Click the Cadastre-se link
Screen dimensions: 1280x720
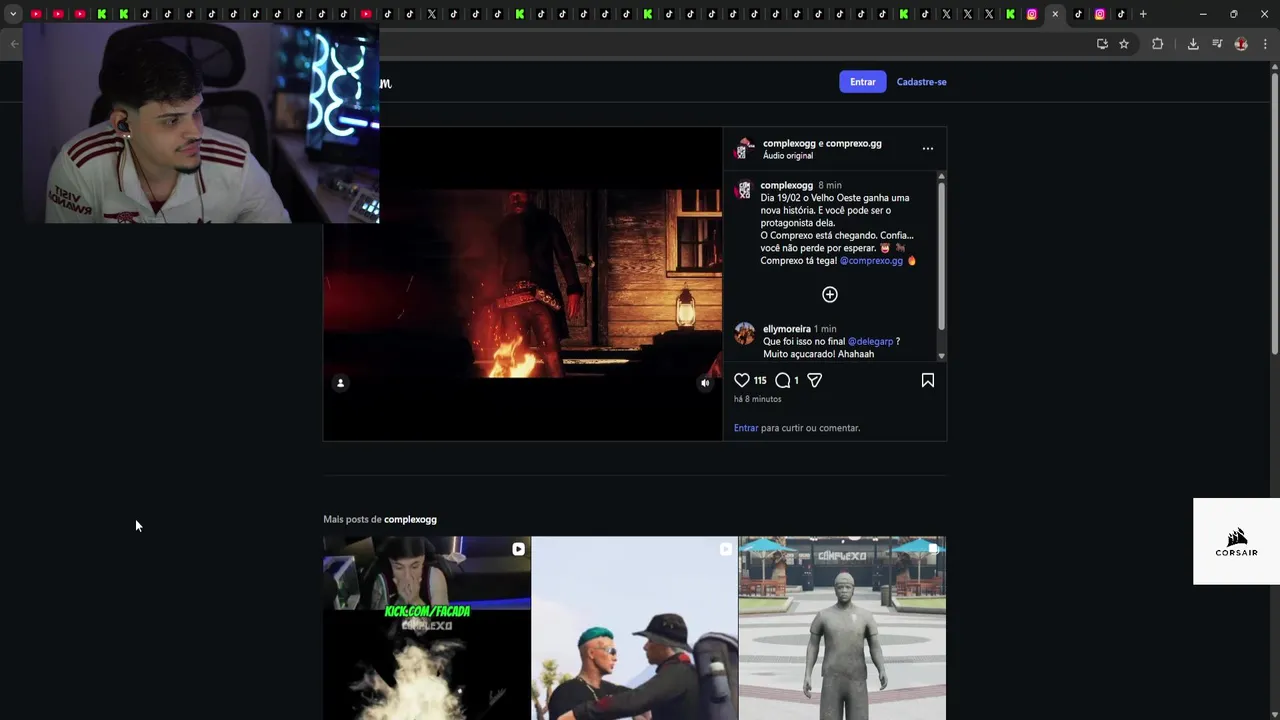pyautogui.click(x=921, y=82)
